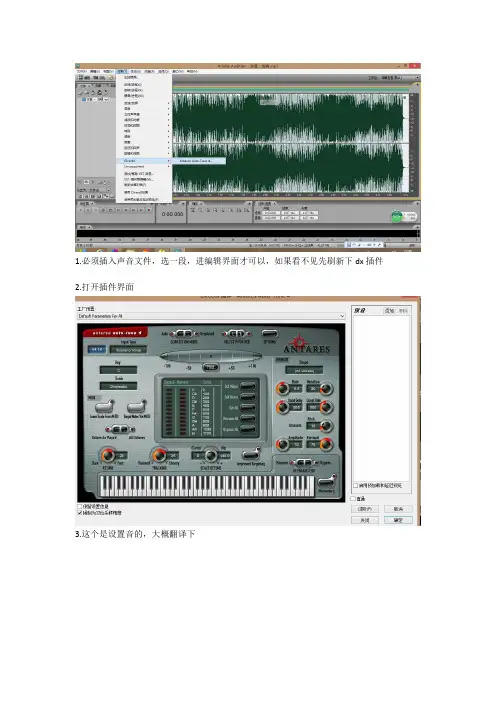Screen dimensions: 496x702
Task: Click the Options button at the plugin top
Action: pyautogui.click(x=269, y=334)
